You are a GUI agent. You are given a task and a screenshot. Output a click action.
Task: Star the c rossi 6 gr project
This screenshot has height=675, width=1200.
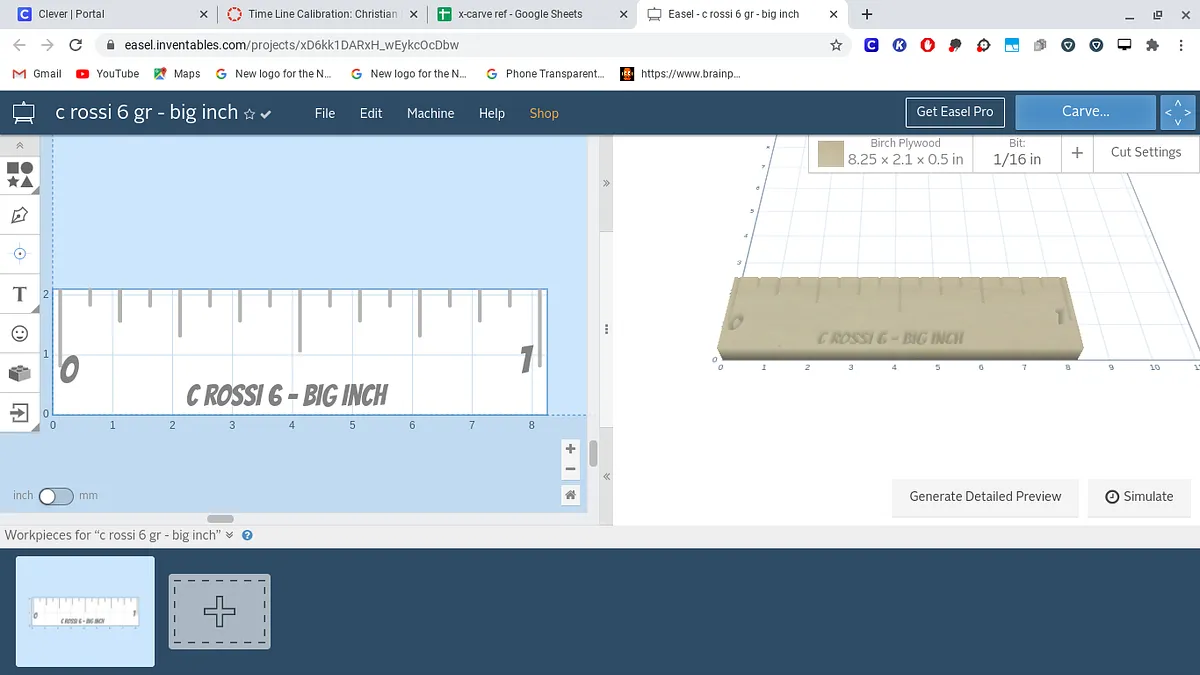coord(249,114)
